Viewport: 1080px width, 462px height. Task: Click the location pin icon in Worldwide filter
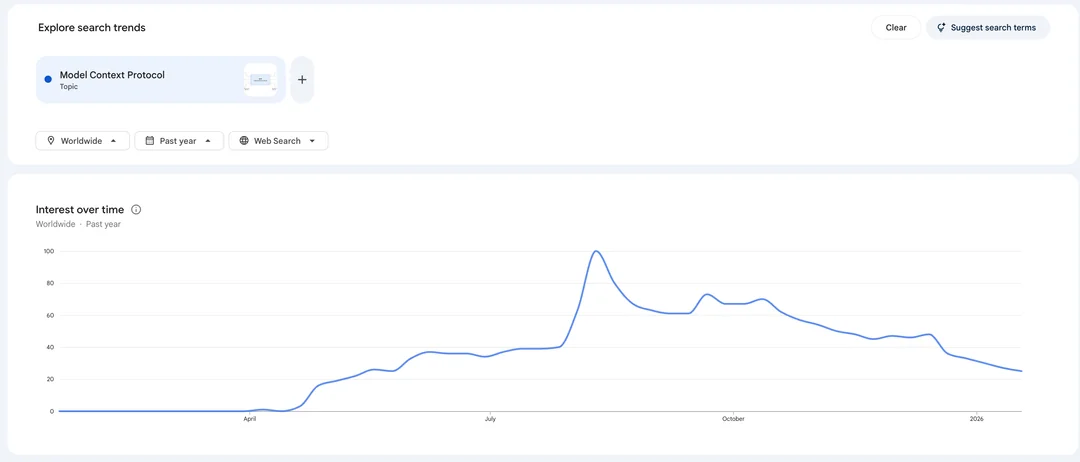51,140
